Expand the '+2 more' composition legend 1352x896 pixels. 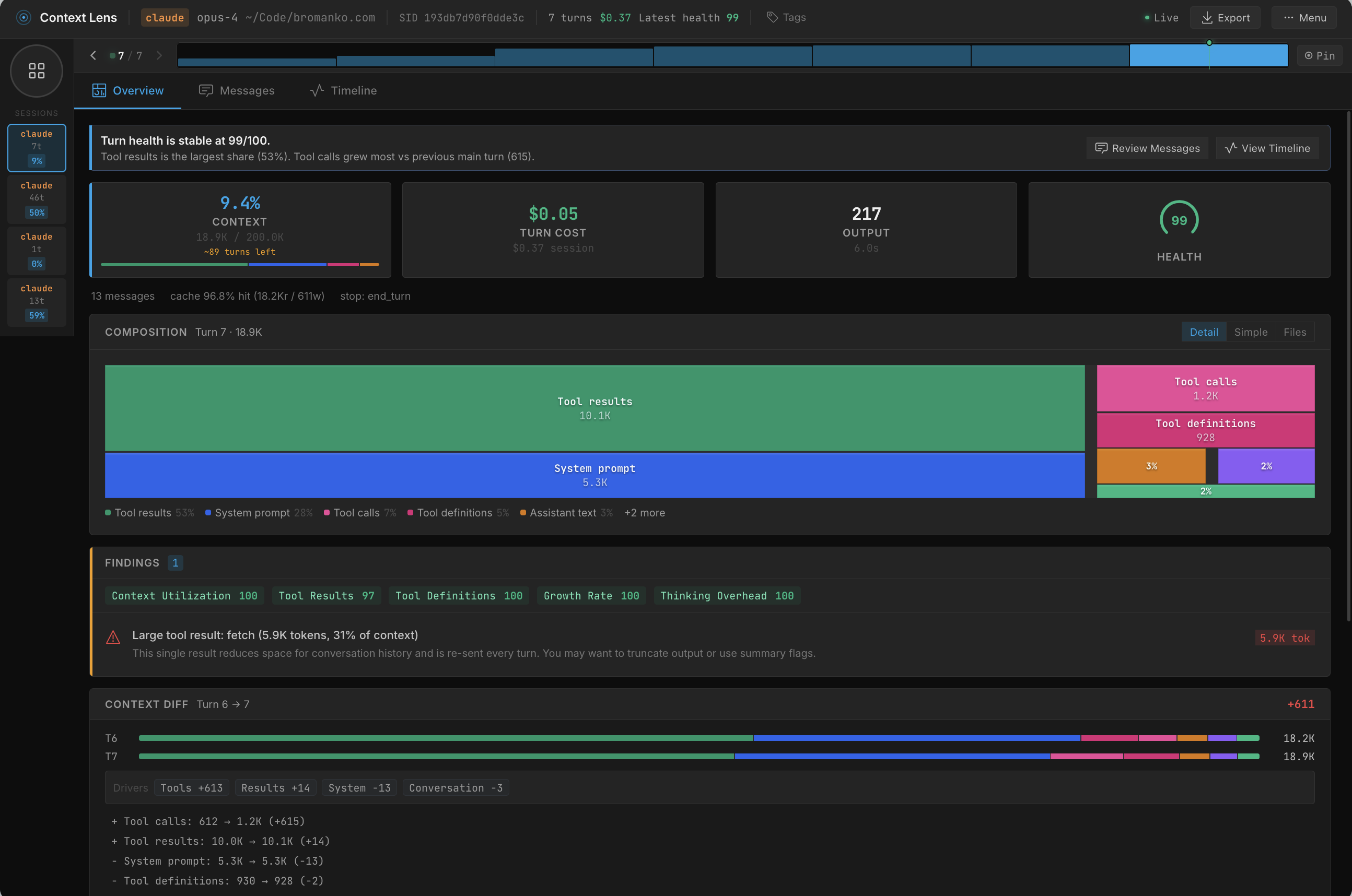tap(644, 513)
